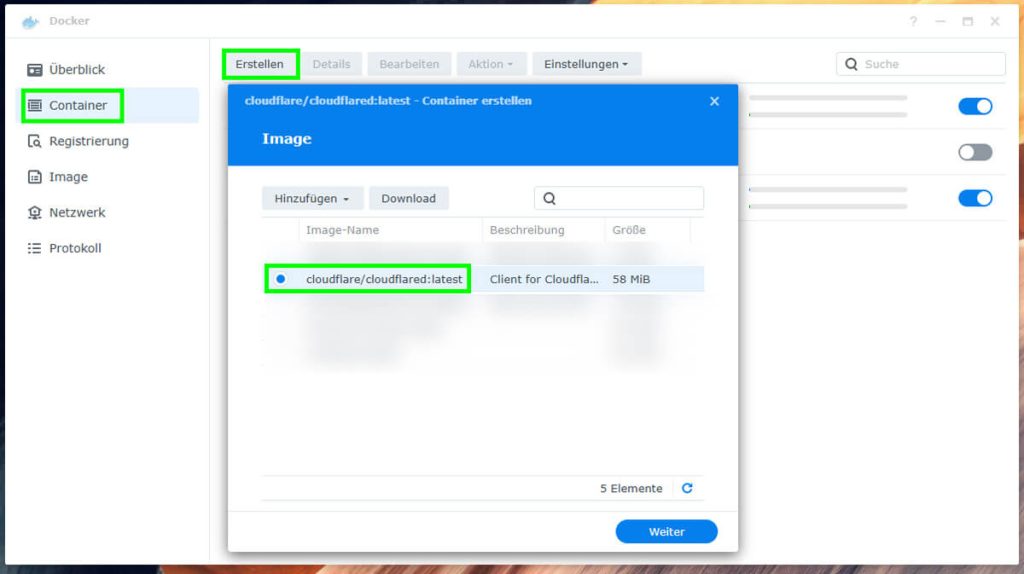Click the 'Client for Cloudfla...' description

click(x=544, y=279)
